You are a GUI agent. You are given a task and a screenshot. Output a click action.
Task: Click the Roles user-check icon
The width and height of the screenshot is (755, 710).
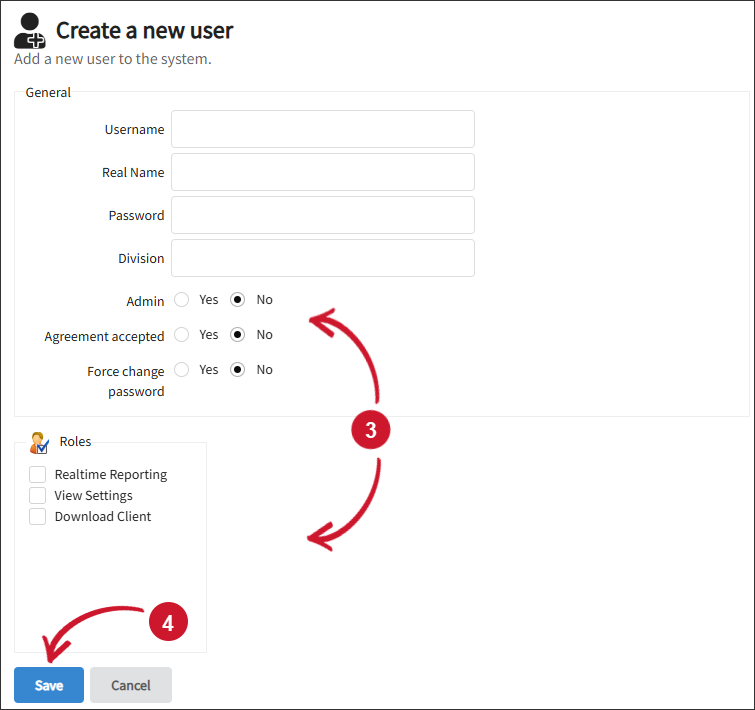click(x=39, y=443)
